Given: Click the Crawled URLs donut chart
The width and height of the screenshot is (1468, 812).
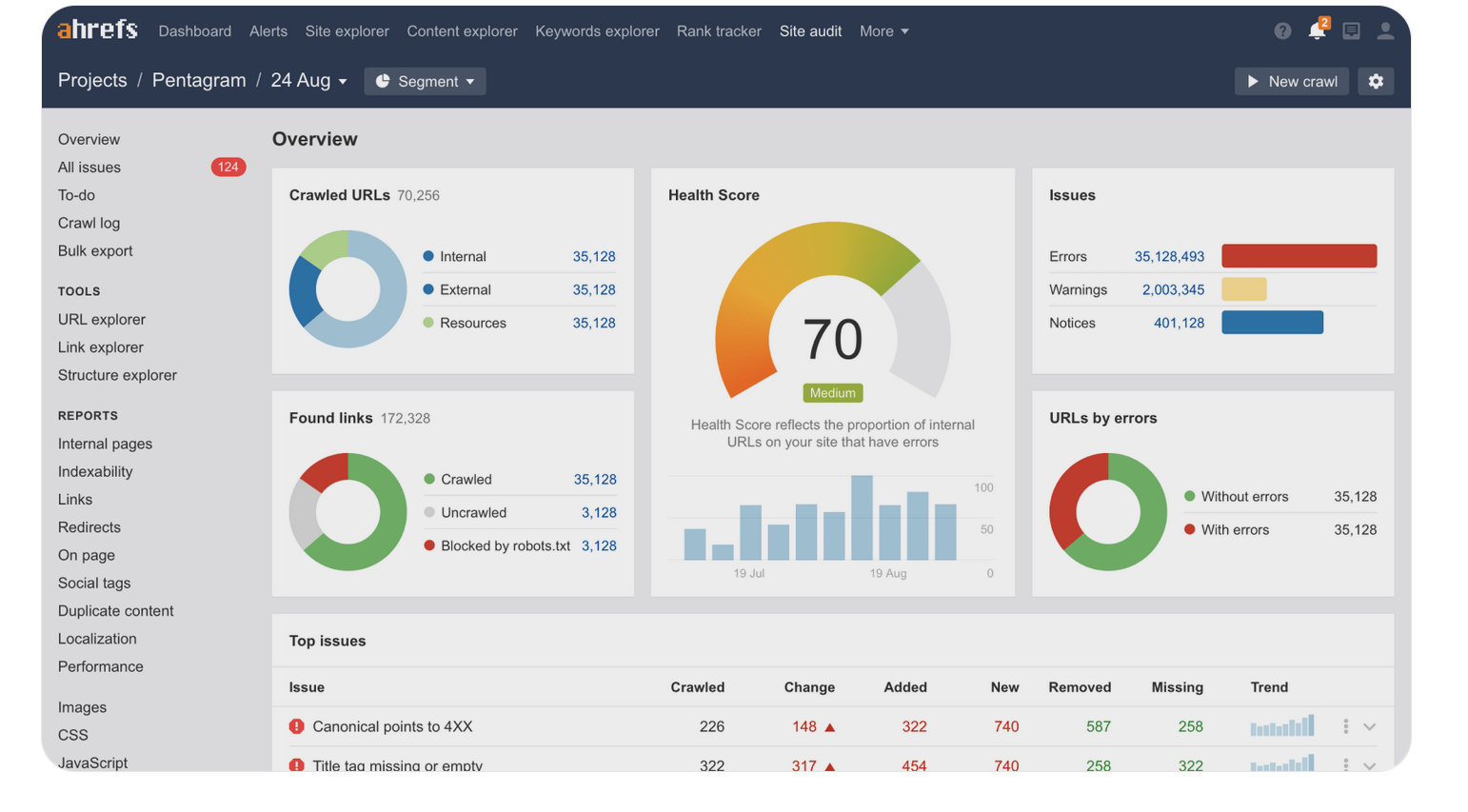Looking at the screenshot, I should 347,288.
